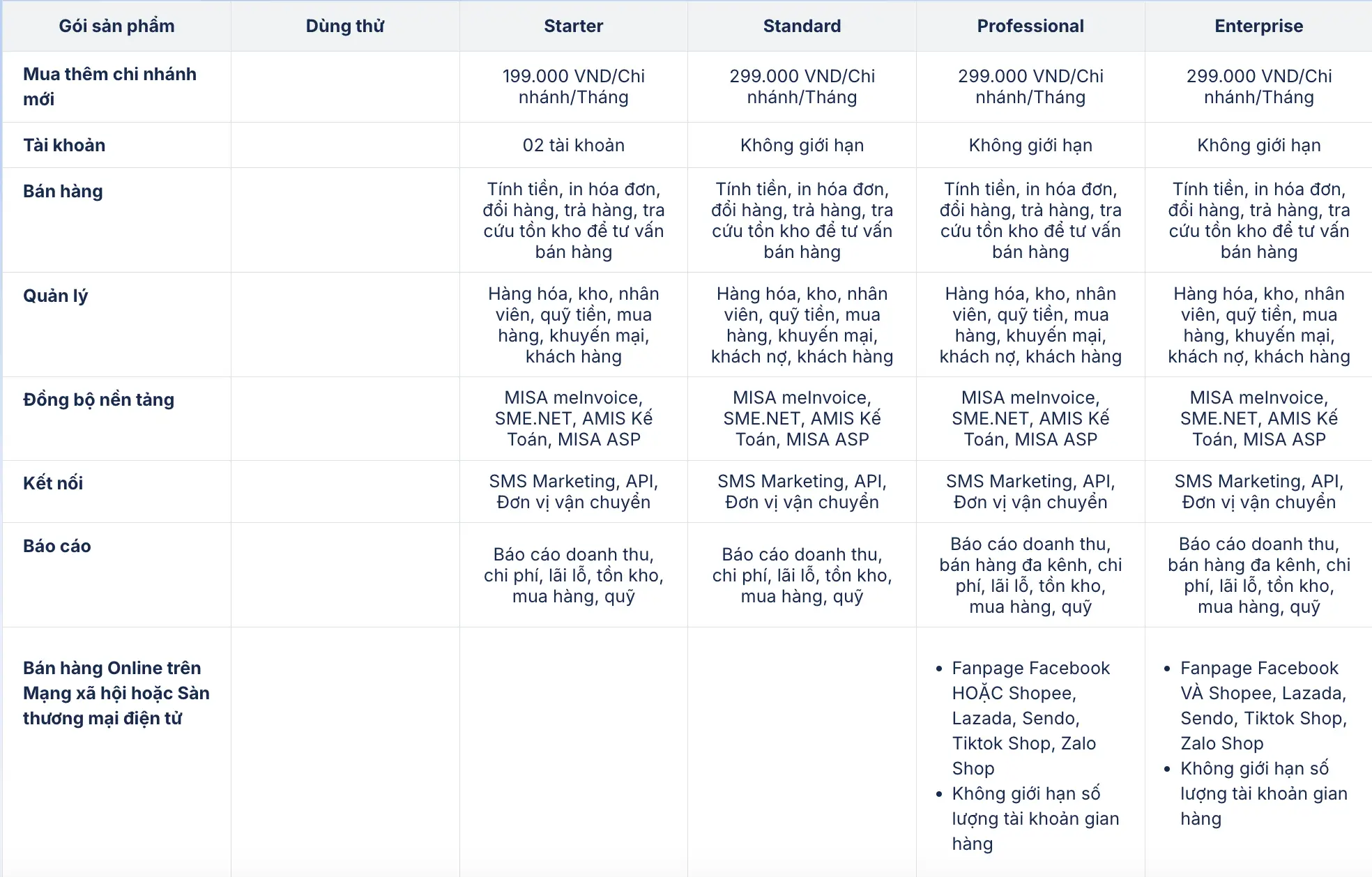
Task: Click the Quản lý row label
Action: pos(56,296)
